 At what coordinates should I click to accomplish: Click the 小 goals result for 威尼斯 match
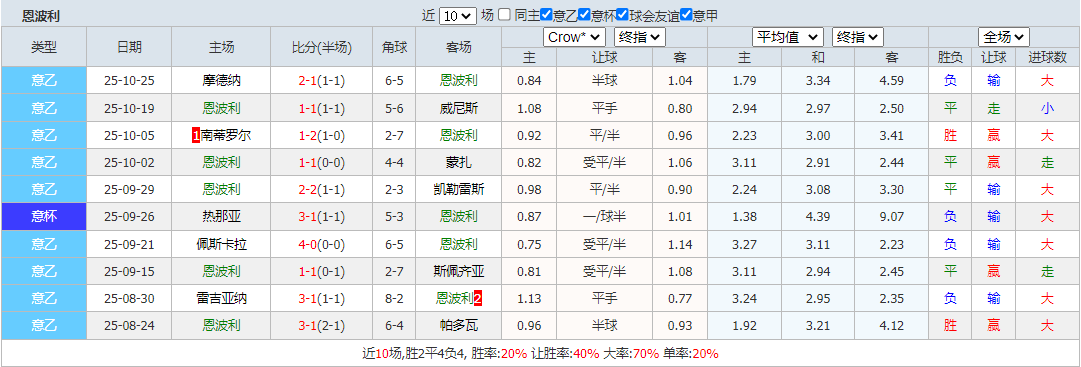(x=1047, y=108)
